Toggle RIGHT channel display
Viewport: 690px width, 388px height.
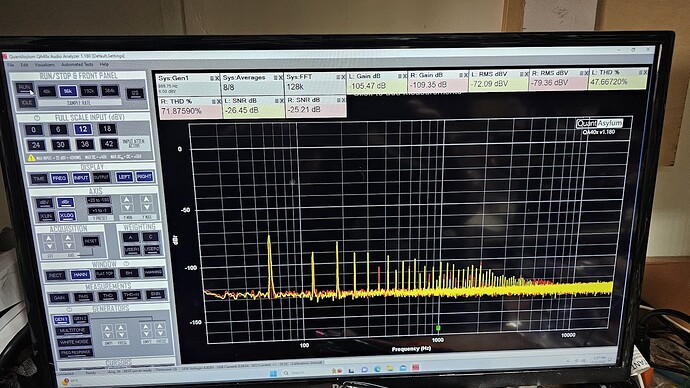[x=144, y=176]
